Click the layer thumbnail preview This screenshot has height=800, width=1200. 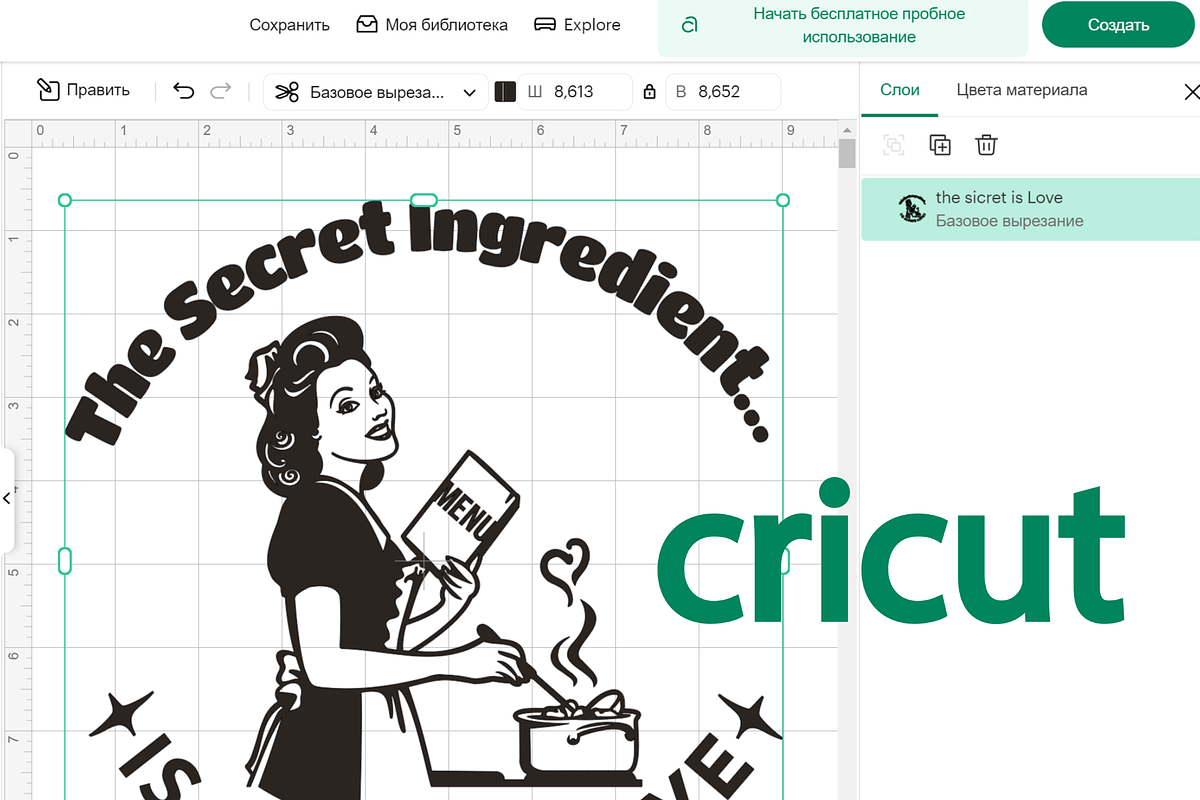pyautogui.click(x=912, y=209)
